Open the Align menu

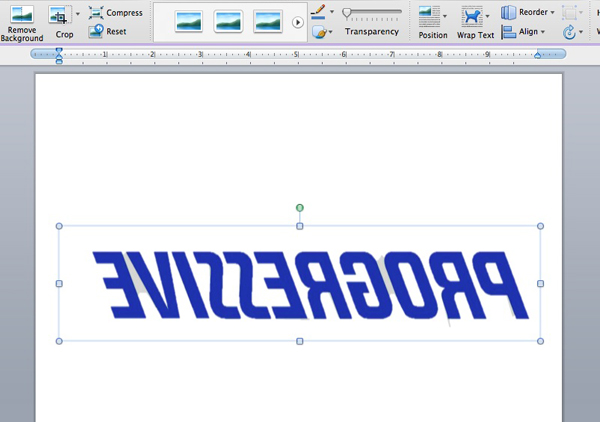pyautogui.click(x=523, y=32)
